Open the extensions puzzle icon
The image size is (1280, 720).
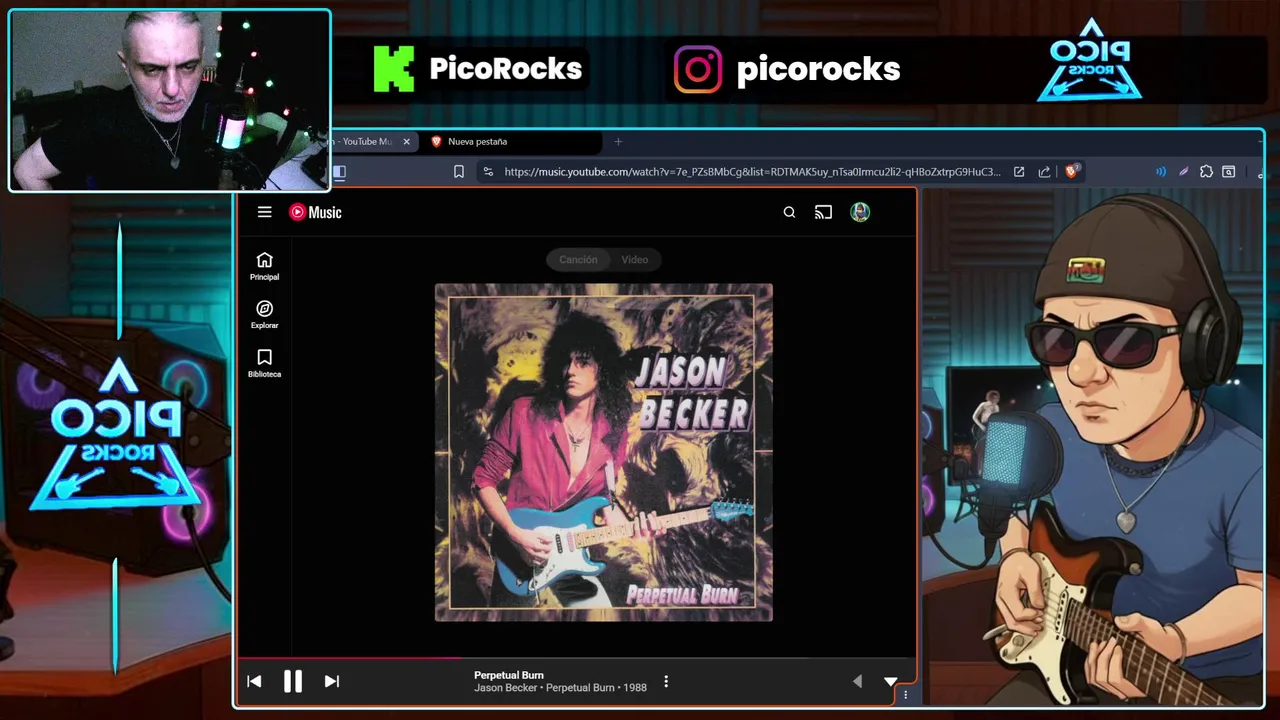click(x=1206, y=172)
